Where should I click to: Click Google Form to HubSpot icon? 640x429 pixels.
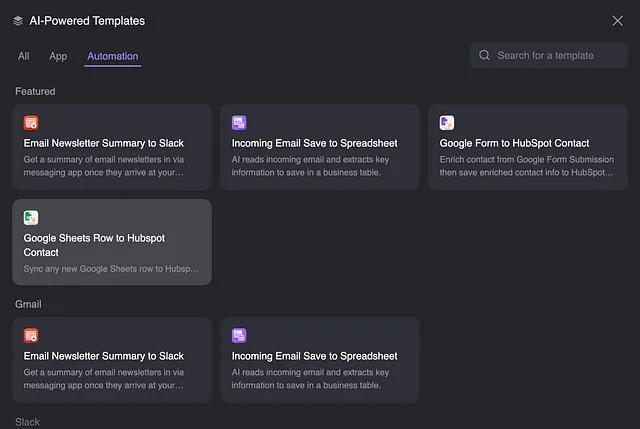pyautogui.click(x=447, y=122)
